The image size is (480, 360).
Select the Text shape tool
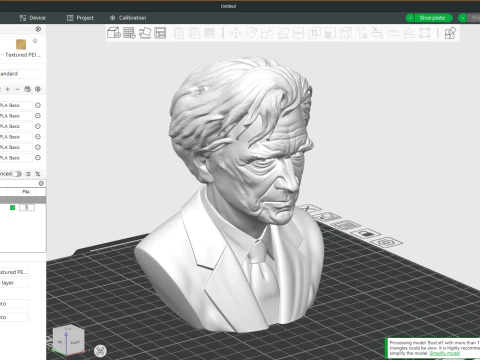(x=362, y=33)
